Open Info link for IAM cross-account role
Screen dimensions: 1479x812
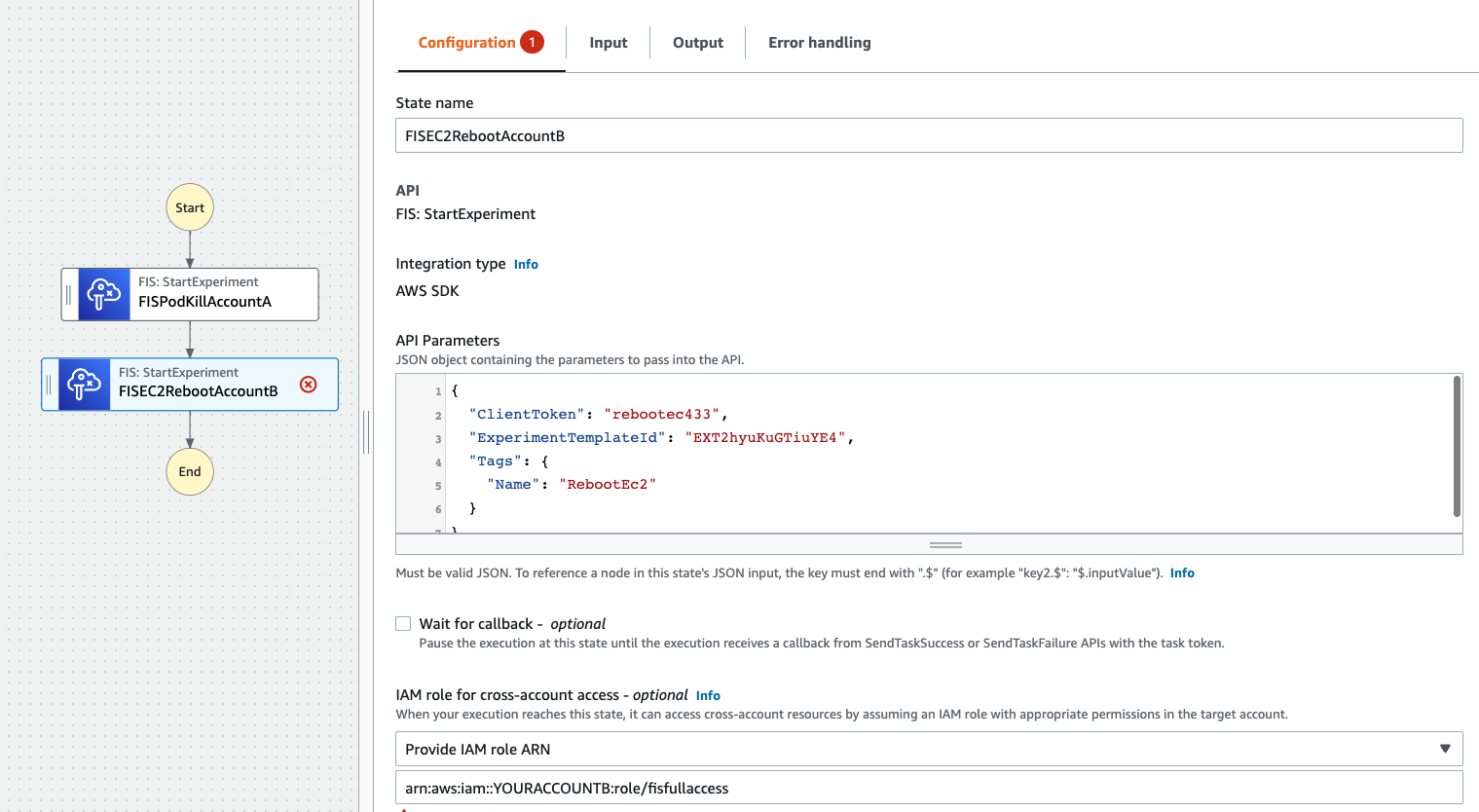(x=708, y=696)
